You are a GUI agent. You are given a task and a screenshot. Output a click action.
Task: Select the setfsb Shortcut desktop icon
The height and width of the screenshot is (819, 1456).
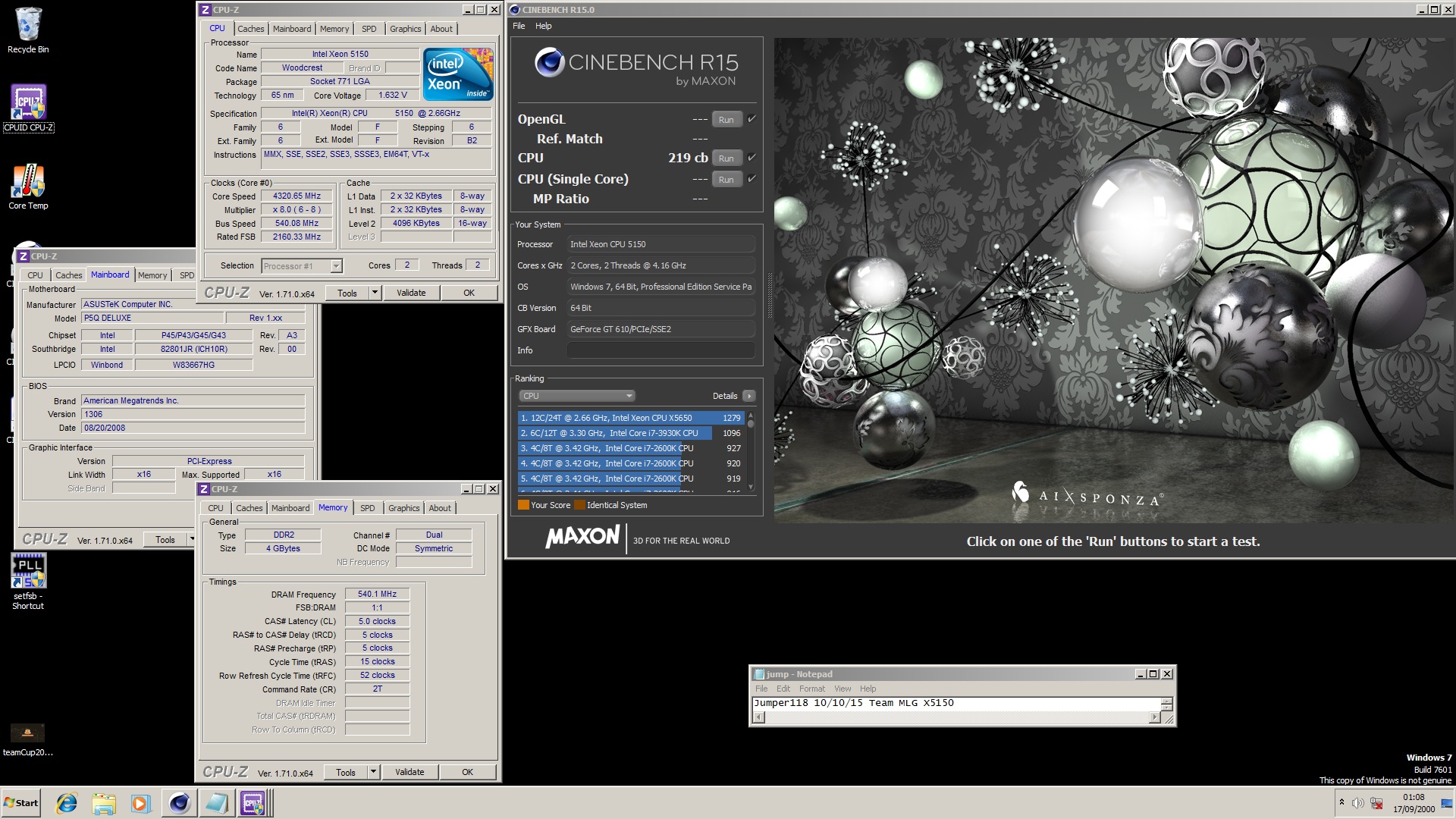pos(28,581)
